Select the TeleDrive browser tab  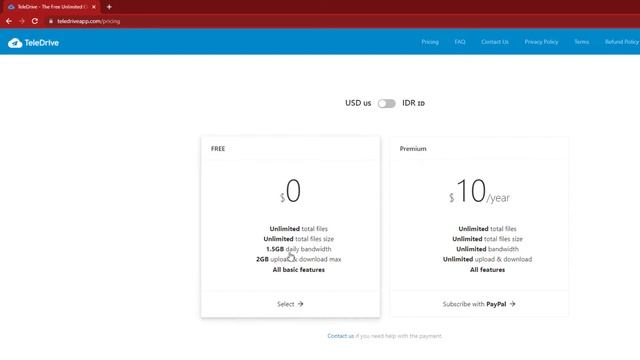coord(51,7)
